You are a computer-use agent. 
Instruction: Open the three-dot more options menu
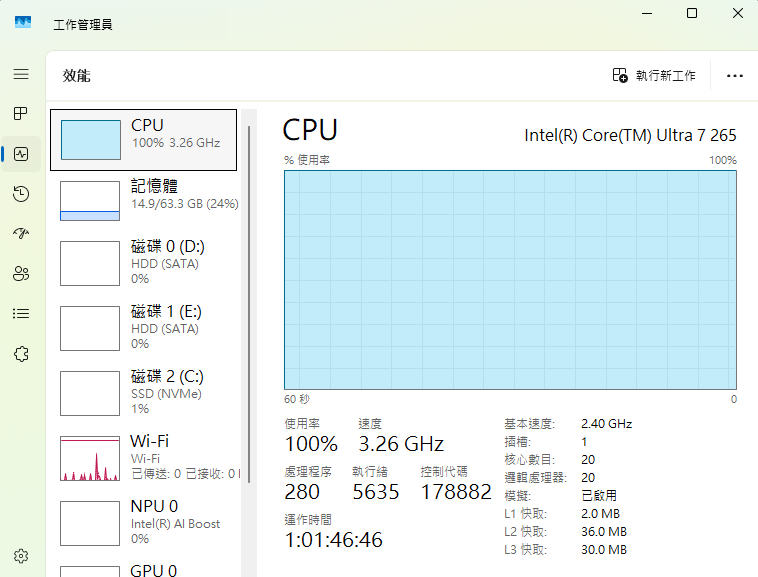(734, 76)
